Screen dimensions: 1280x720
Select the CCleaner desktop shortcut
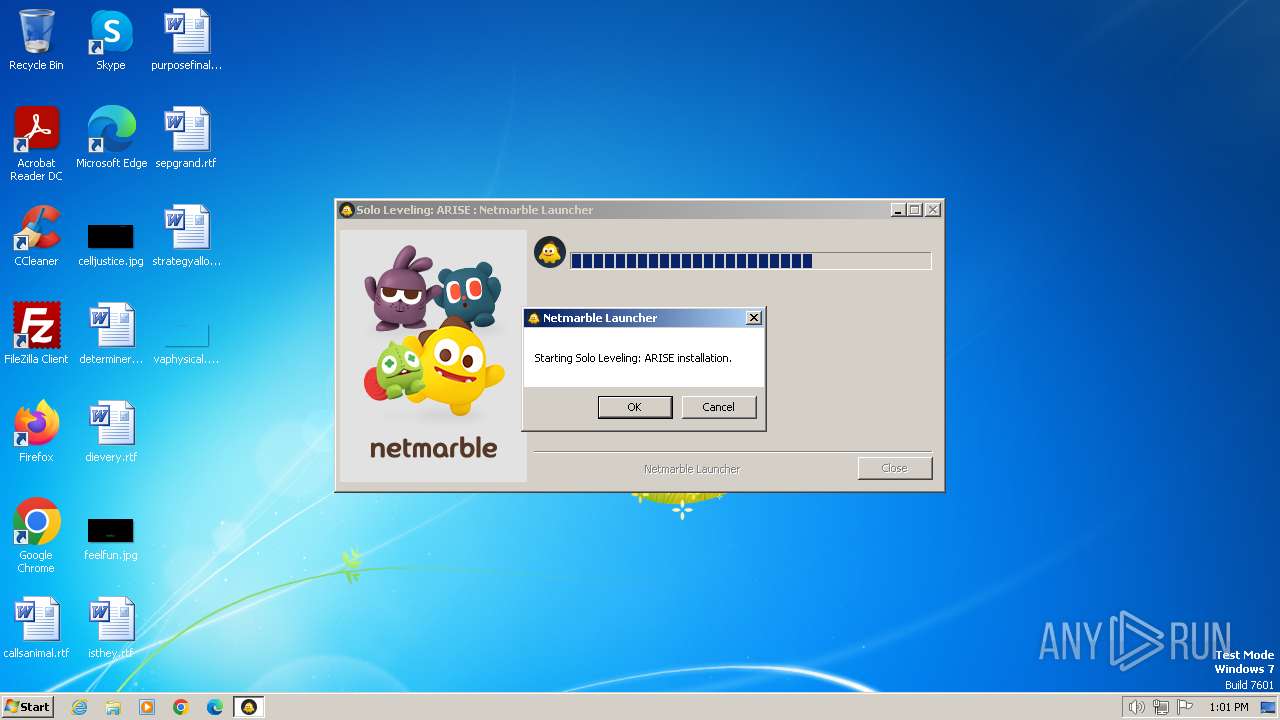click(36, 236)
